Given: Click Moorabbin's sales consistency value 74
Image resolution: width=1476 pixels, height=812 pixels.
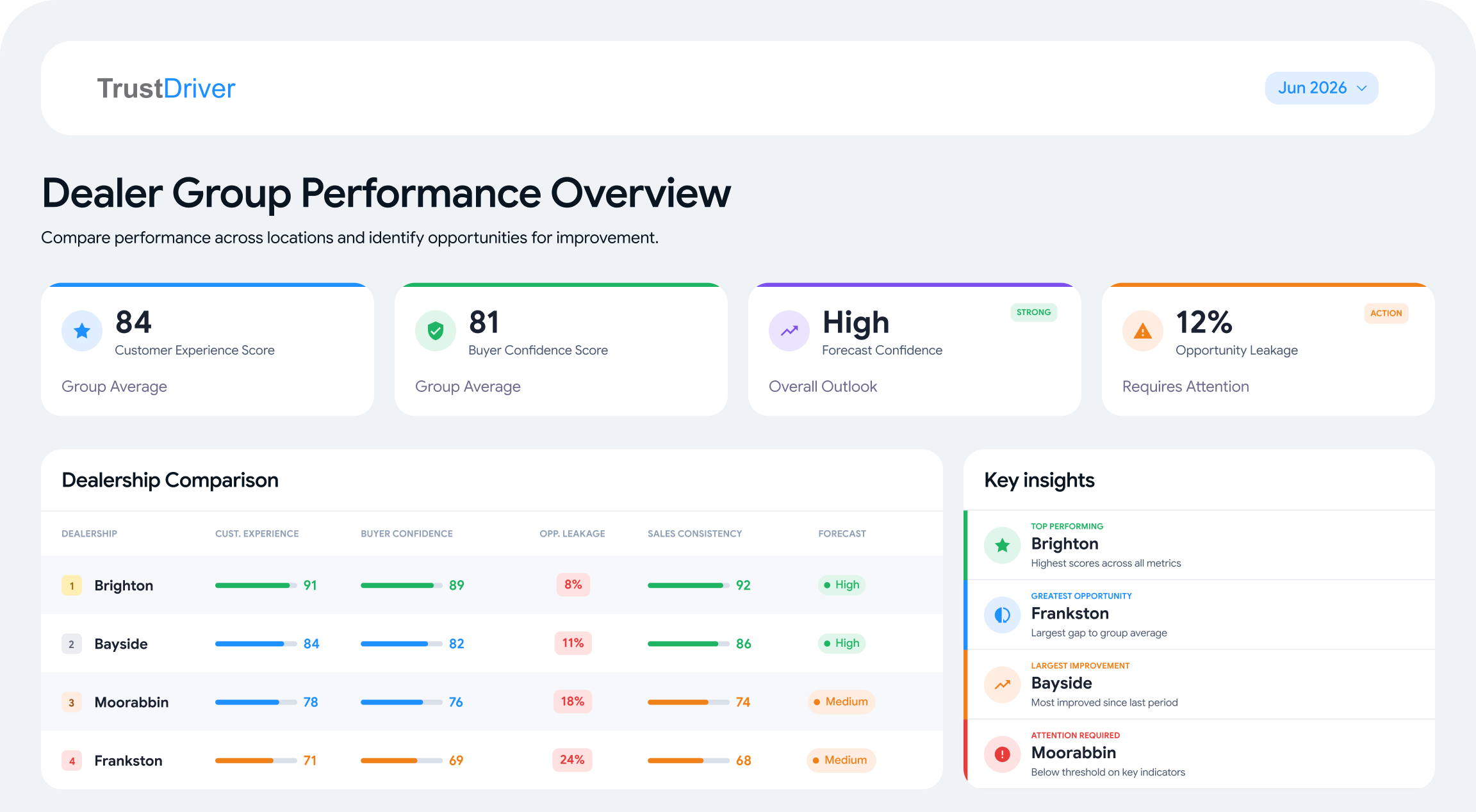Looking at the screenshot, I should (743, 702).
